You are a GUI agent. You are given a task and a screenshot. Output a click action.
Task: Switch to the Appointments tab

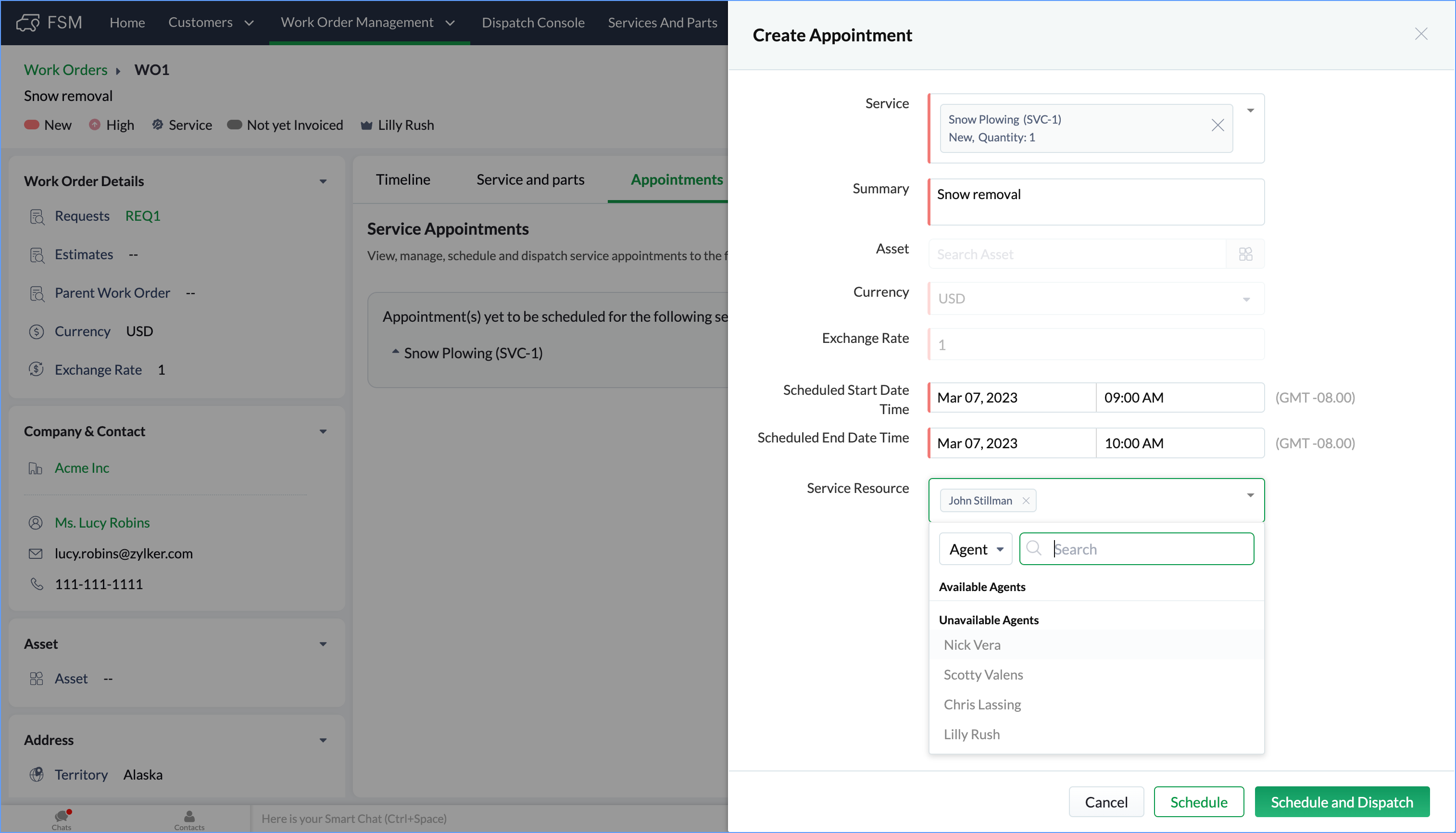click(677, 180)
